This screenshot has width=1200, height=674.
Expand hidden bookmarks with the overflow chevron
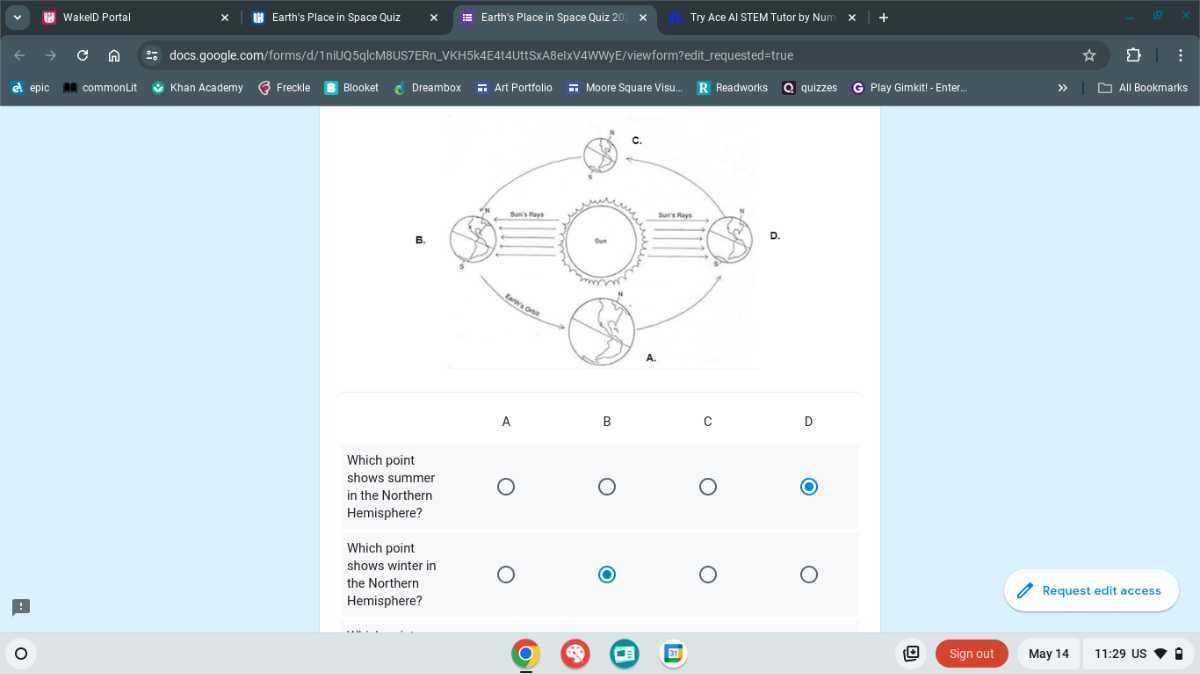[x=1062, y=87]
